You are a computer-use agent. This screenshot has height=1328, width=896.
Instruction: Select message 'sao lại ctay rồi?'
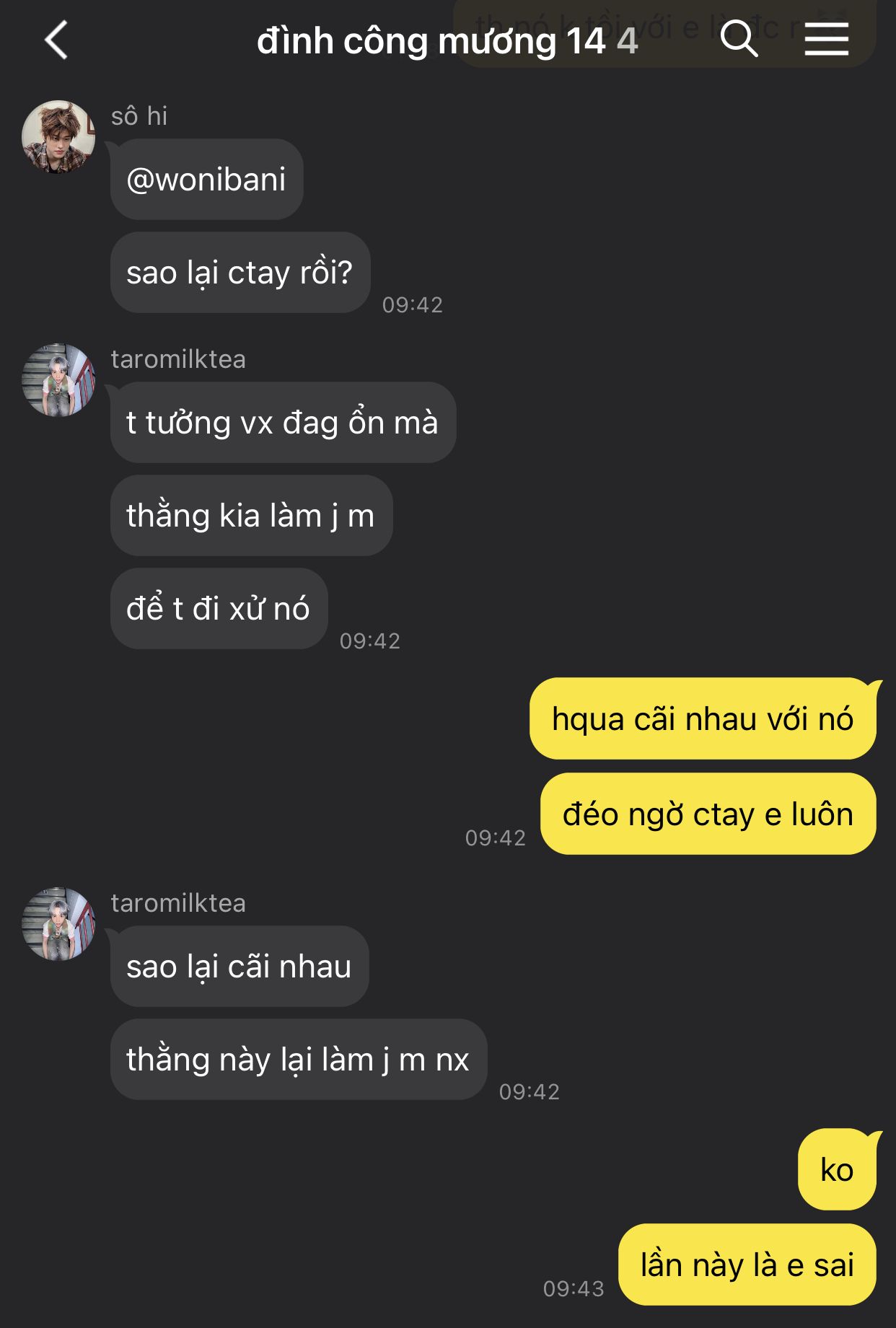(x=240, y=272)
